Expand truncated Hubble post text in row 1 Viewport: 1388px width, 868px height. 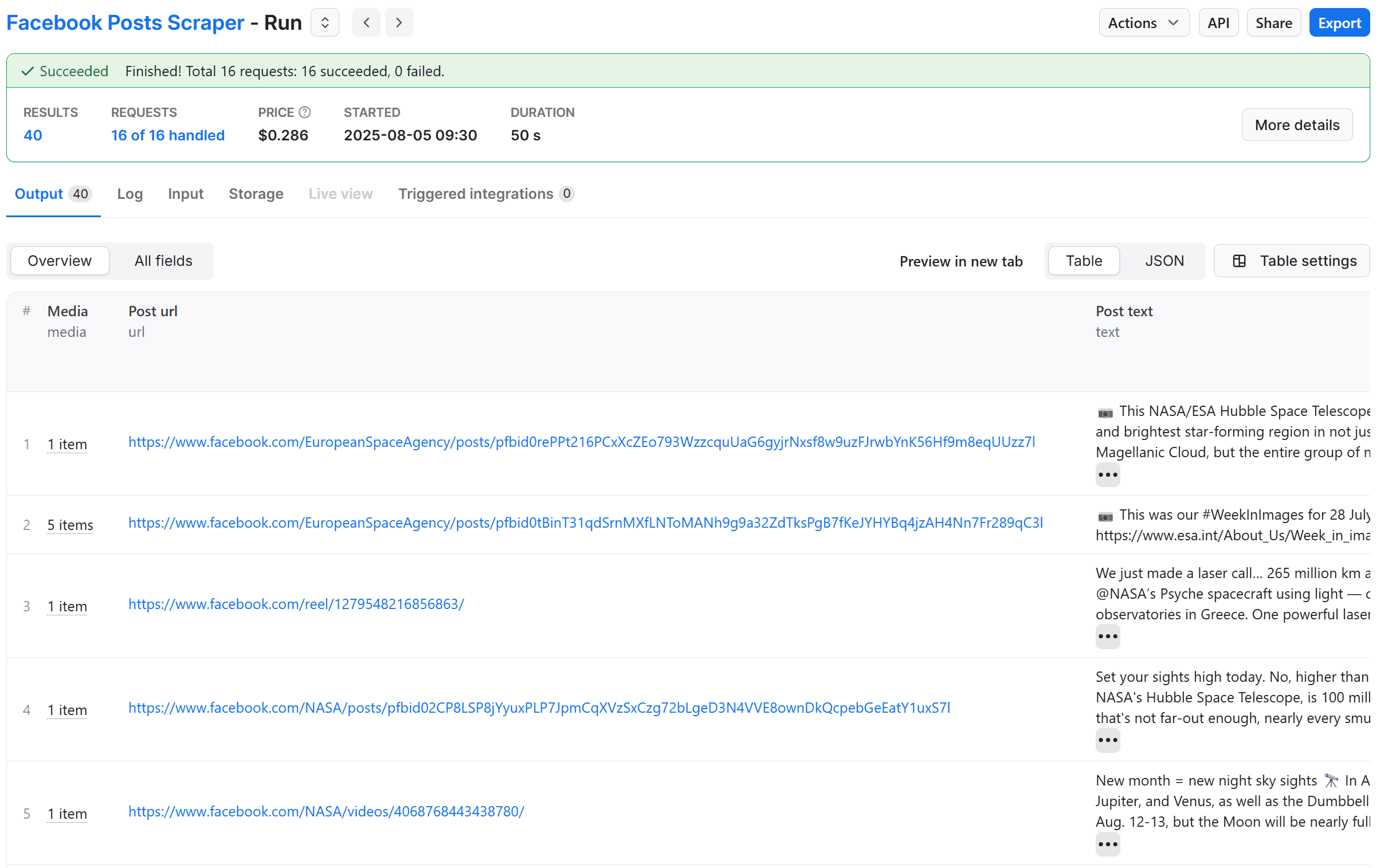click(1107, 474)
